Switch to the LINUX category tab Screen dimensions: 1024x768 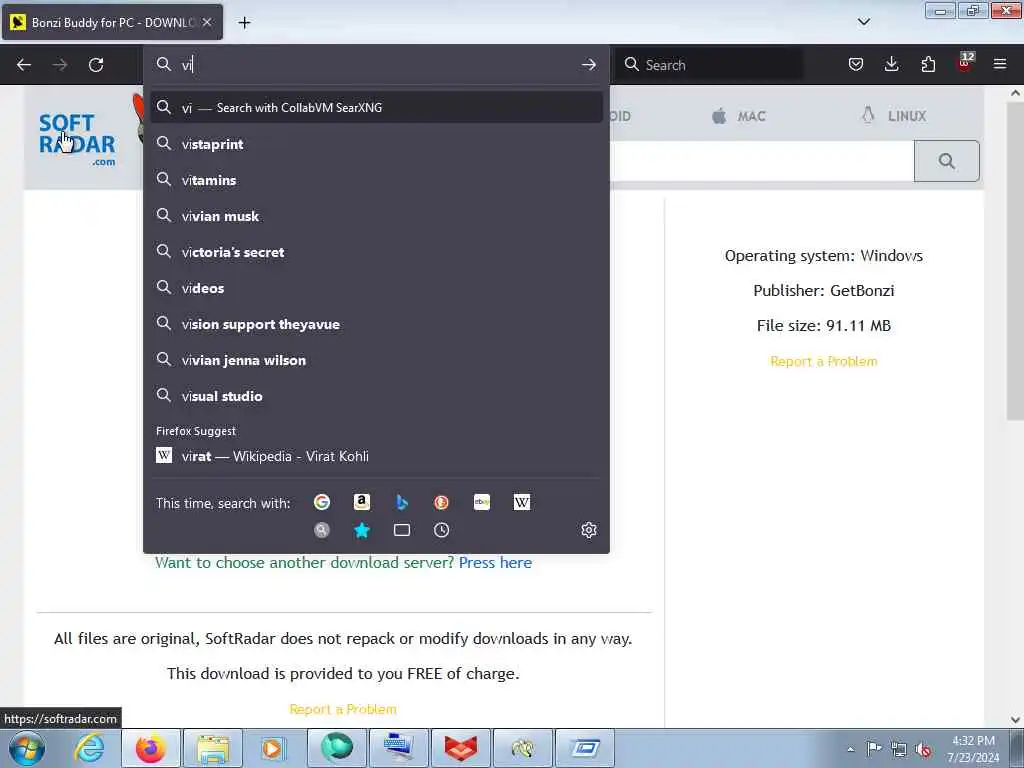[x=894, y=116]
